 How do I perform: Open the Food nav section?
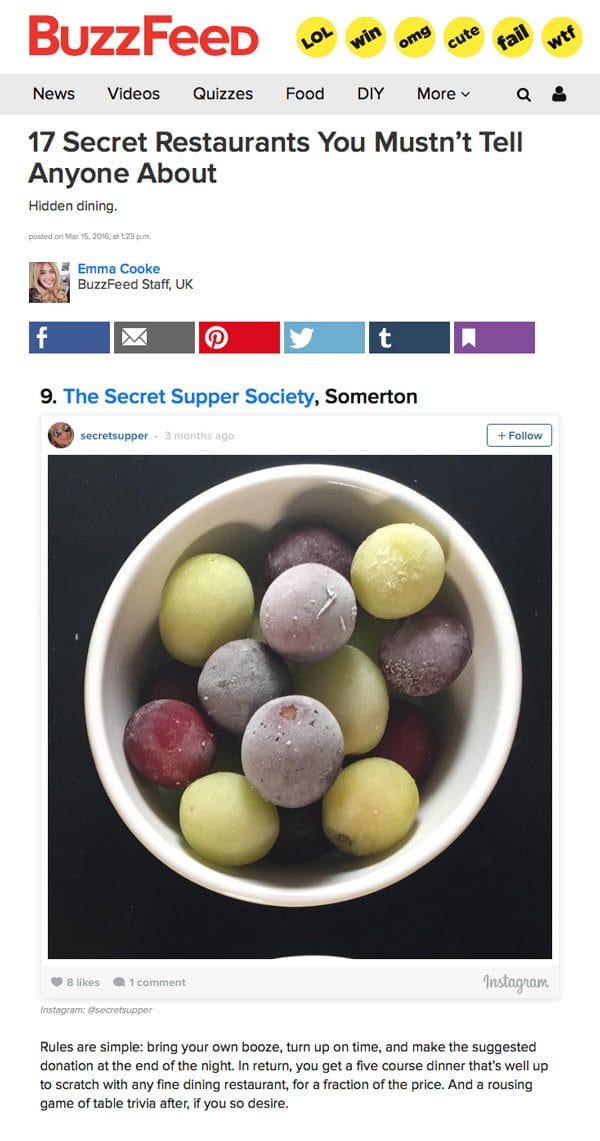coord(305,94)
